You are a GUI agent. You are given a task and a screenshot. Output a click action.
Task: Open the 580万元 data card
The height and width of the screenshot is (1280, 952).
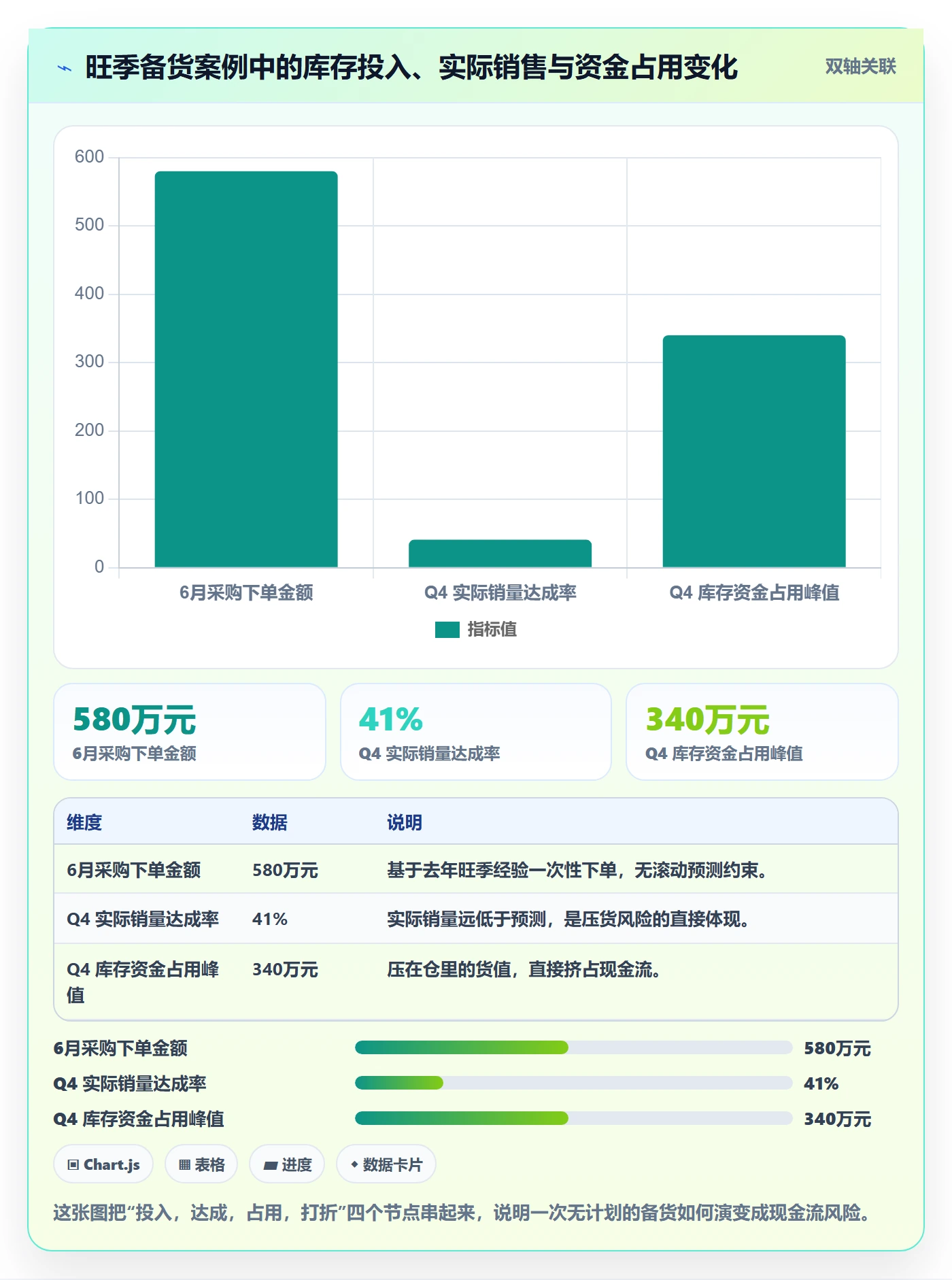point(190,732)
